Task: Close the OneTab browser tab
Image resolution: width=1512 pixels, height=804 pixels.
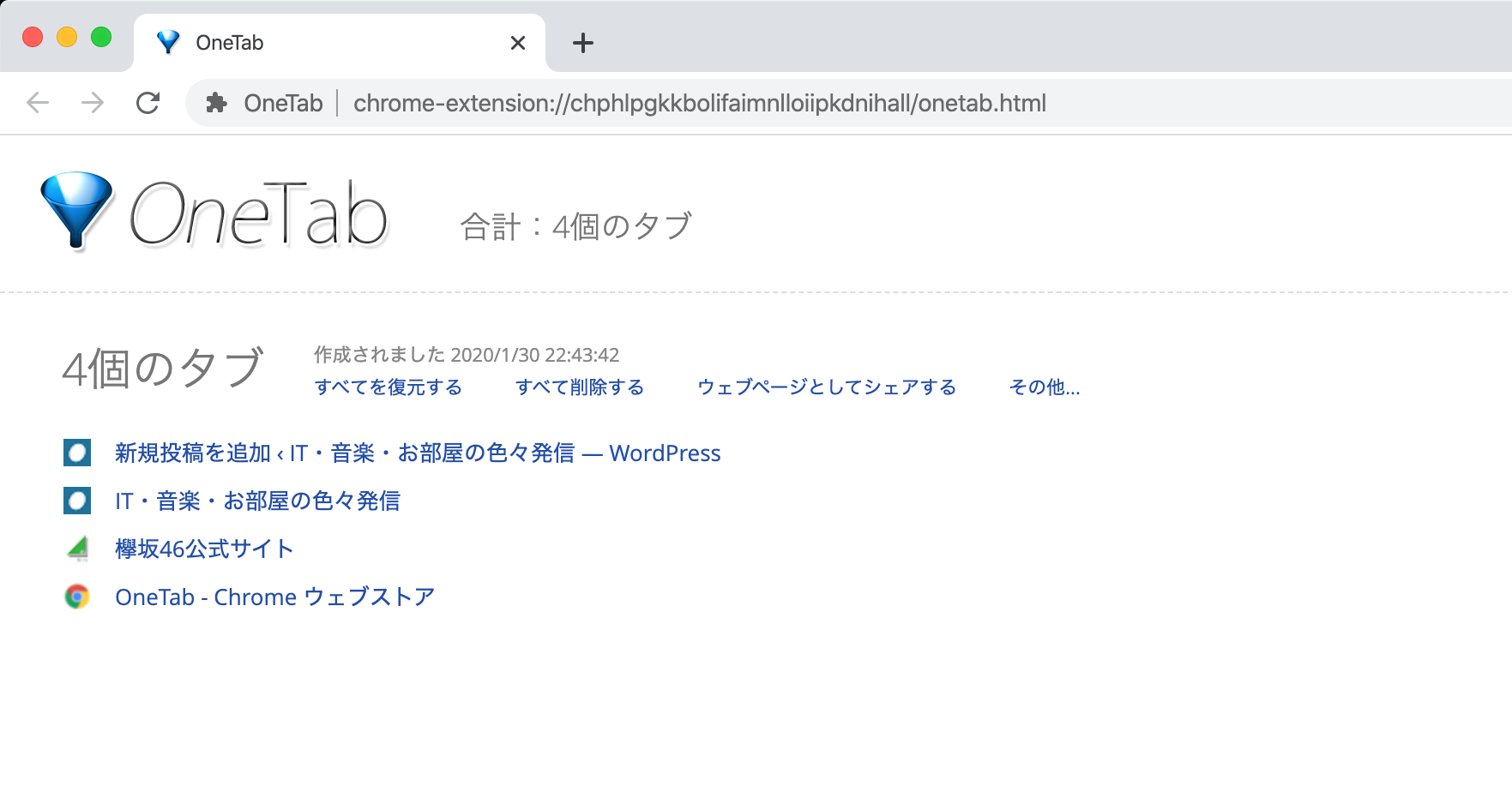Action: 518,43
